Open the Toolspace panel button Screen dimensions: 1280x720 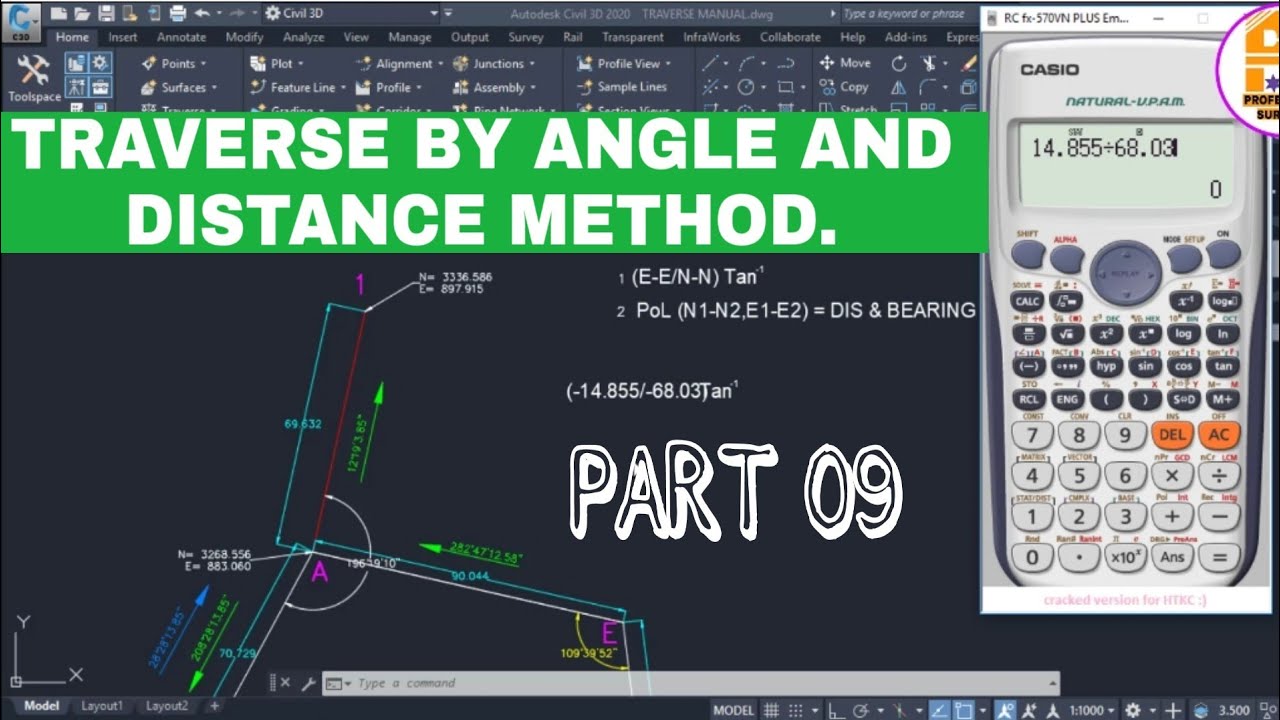click(34, 79)
